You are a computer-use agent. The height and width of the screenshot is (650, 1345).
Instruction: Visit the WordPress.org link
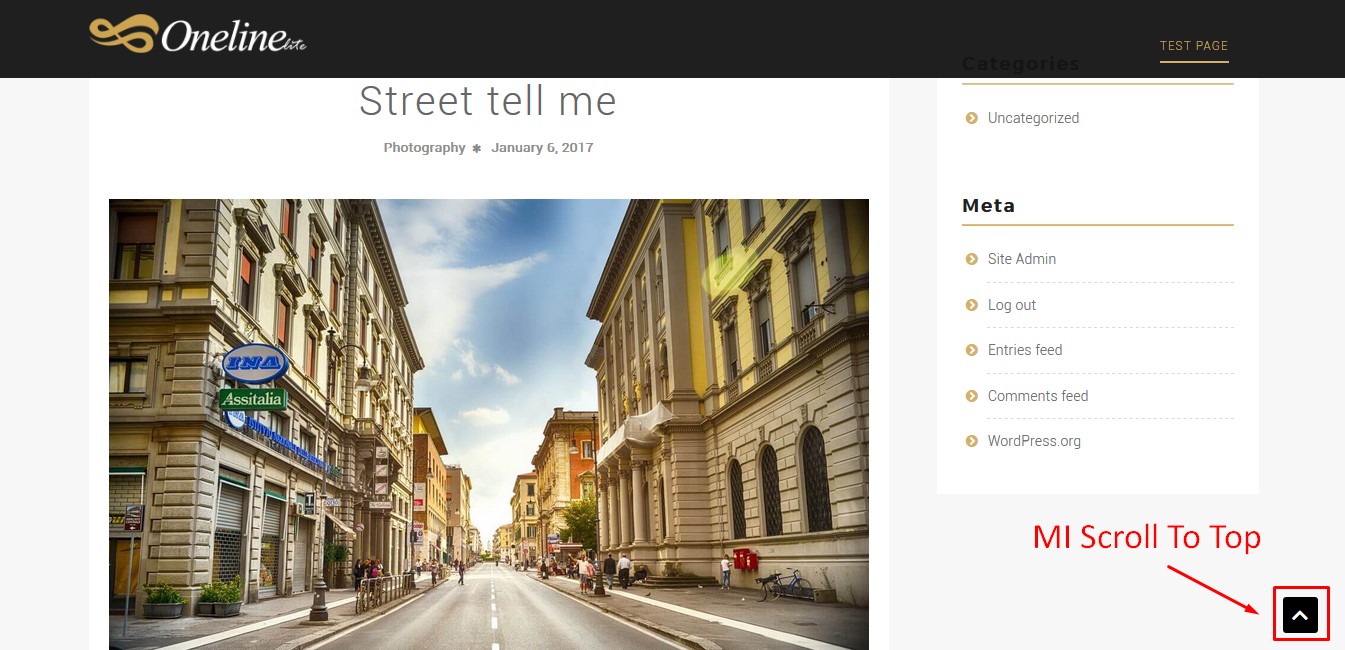pyautogui.click(x=1034, y=441)
